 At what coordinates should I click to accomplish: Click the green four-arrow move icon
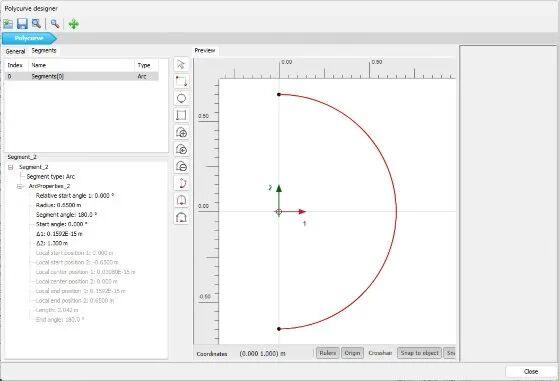tap(74, 24)
